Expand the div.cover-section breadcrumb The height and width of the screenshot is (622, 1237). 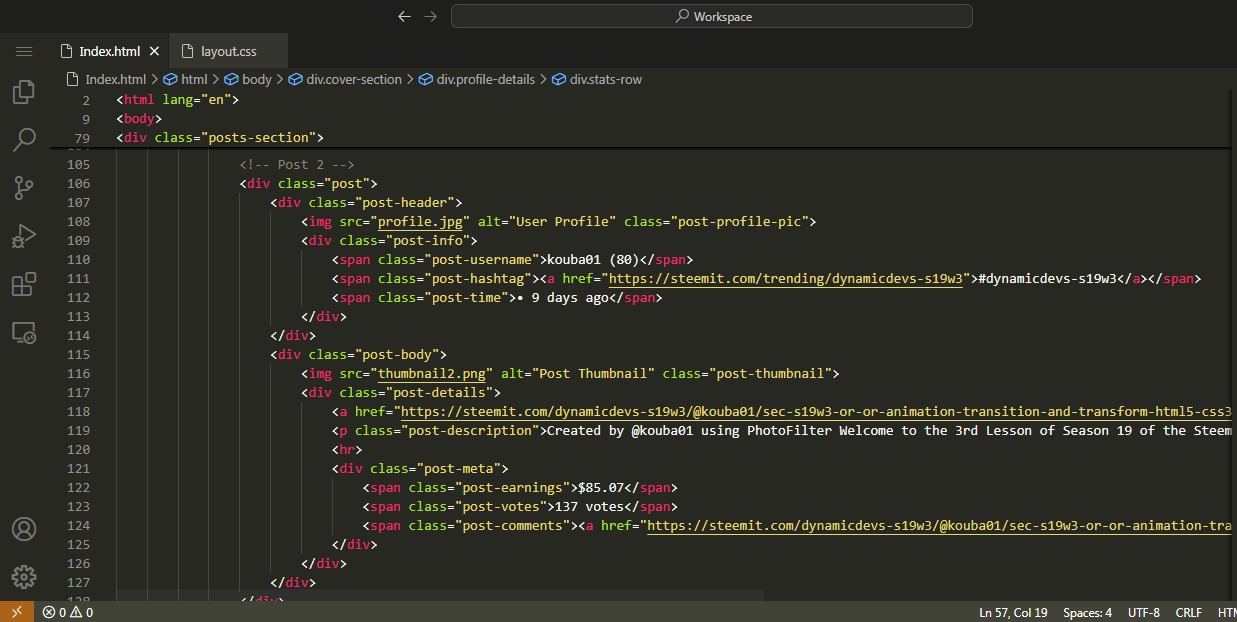click(353, 79)
